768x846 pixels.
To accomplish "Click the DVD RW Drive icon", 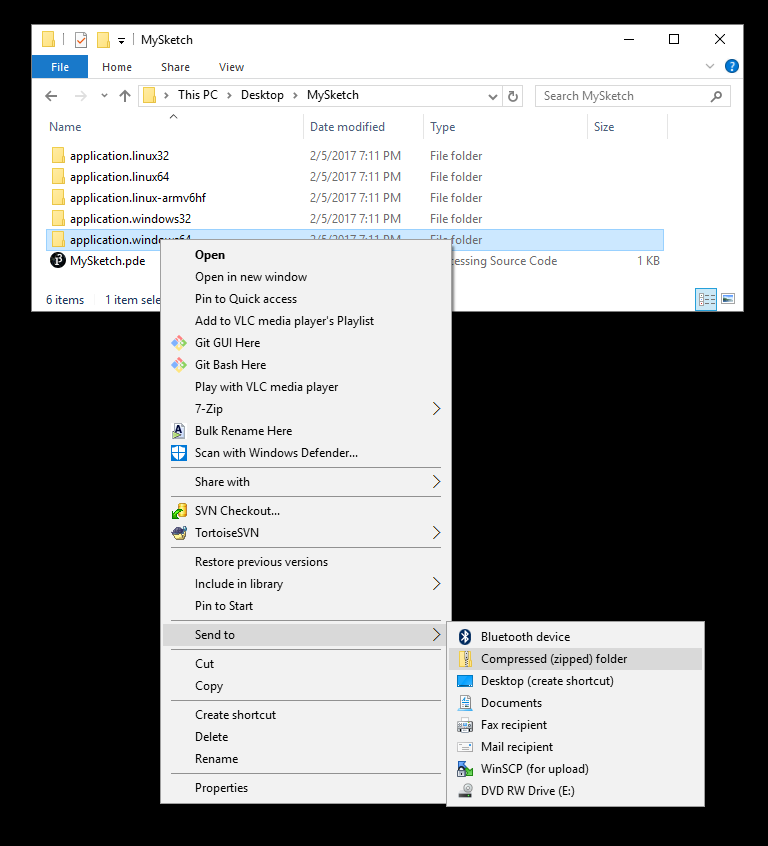I will click(x=465, y=790).
